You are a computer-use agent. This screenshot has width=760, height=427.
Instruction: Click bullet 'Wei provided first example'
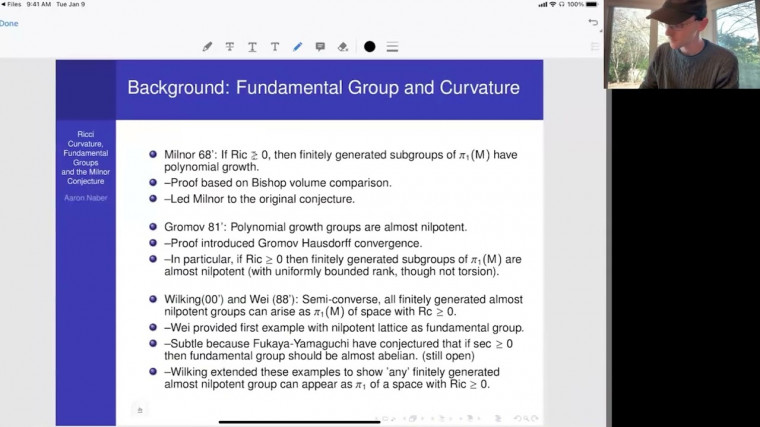[344, 328]
